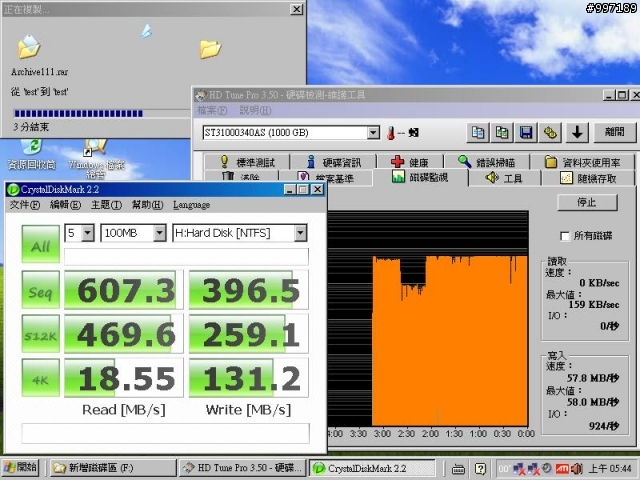Click the help question mark icon in taskbar

point(481,469)
